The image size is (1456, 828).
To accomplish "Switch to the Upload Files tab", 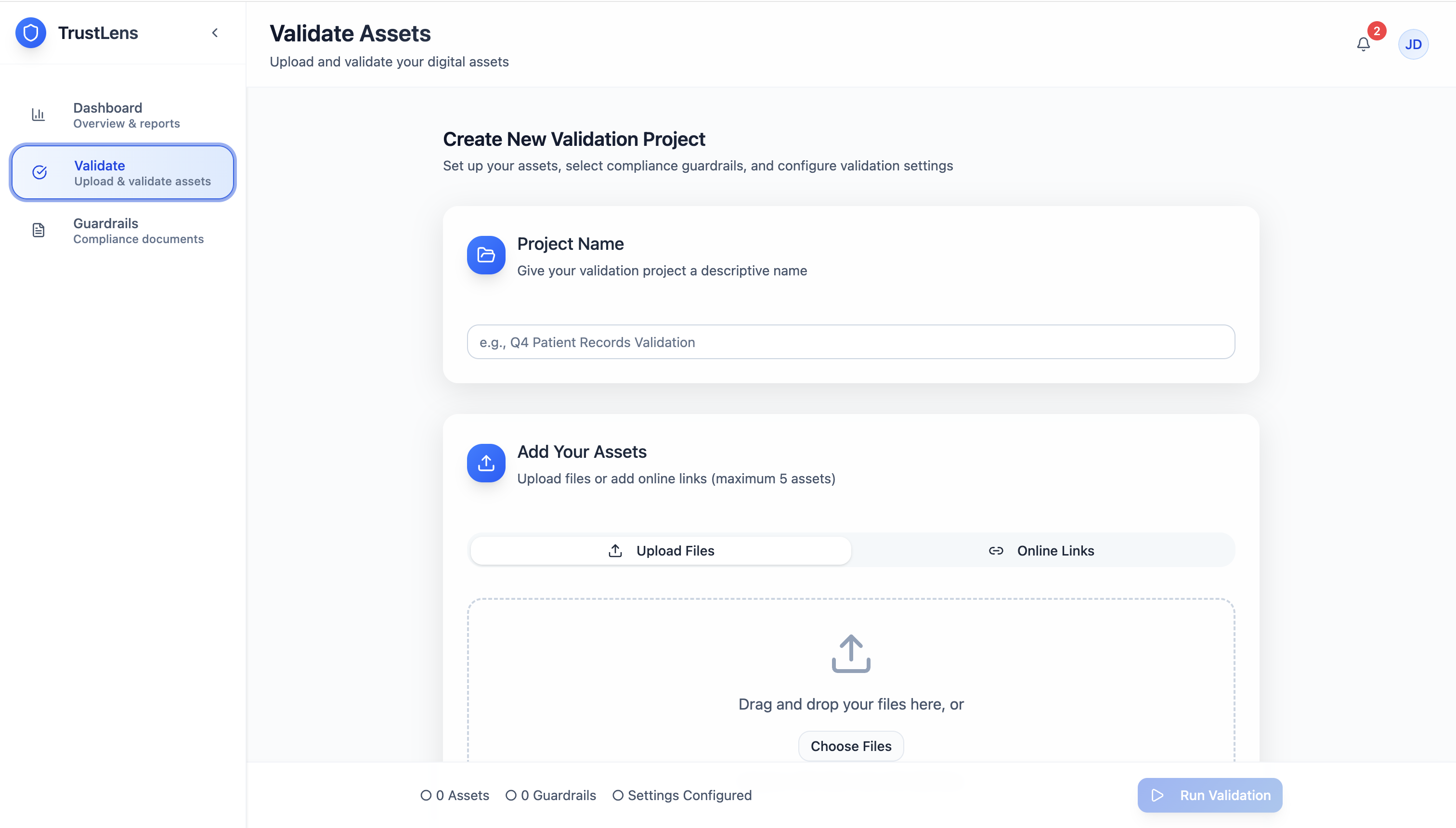I will click(660, 551).
